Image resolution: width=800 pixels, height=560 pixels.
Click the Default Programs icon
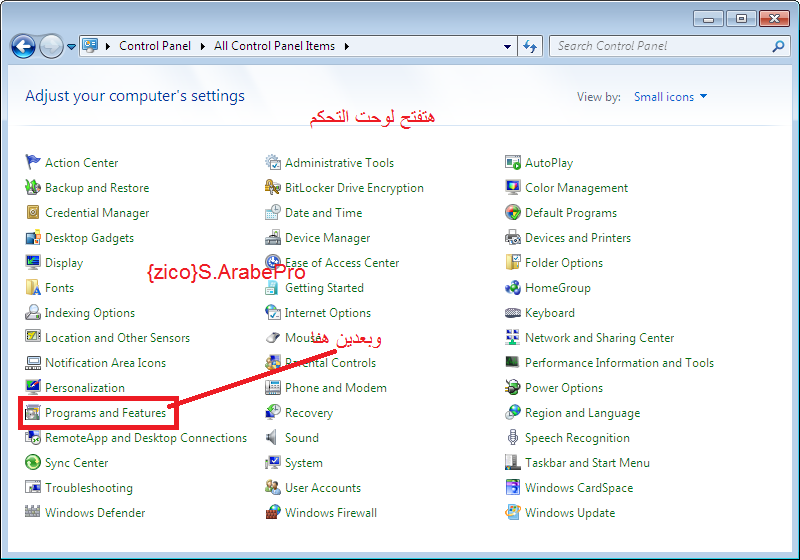(513, 212)
